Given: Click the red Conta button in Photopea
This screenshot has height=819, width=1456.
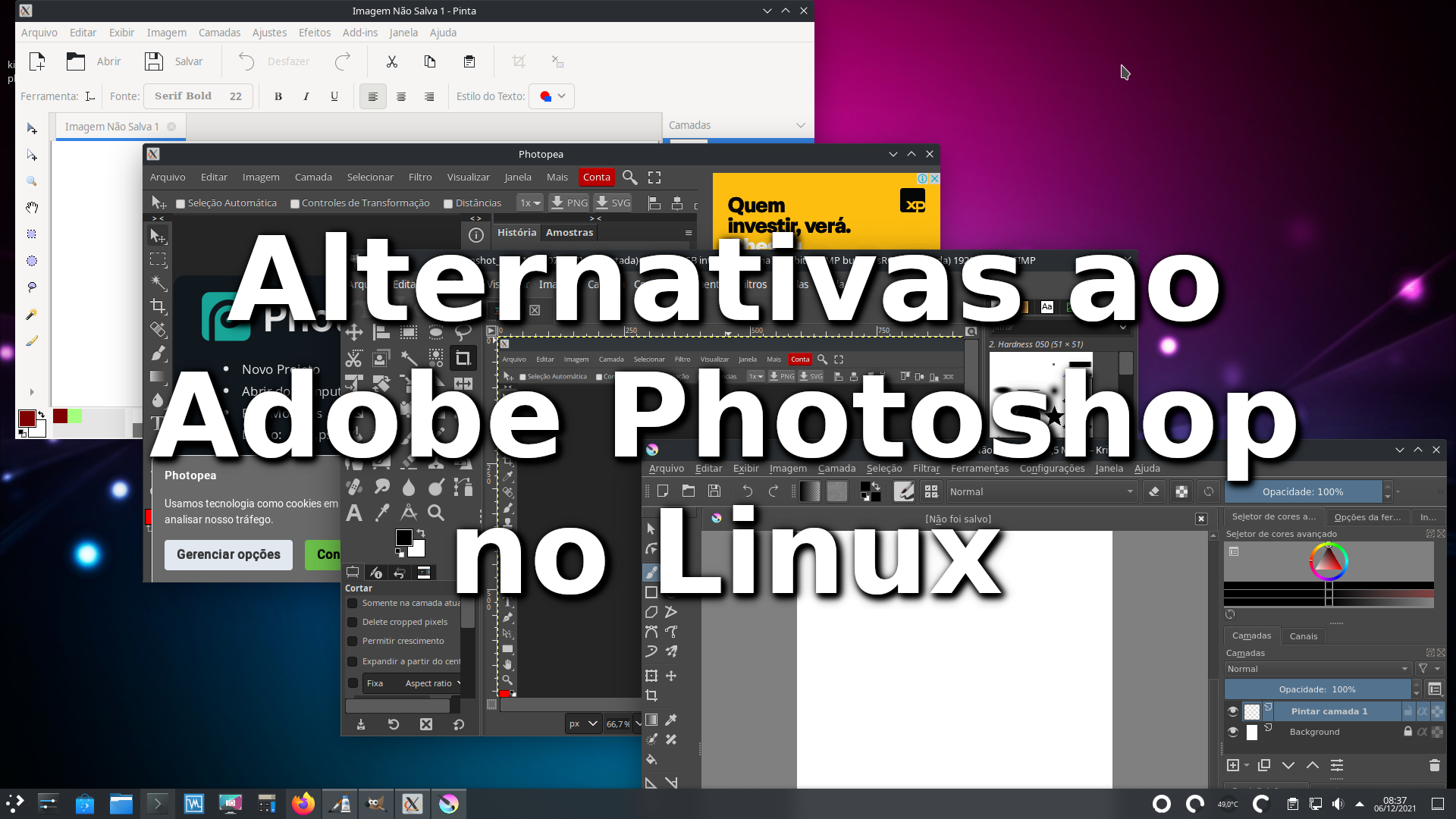Looking at the screenshot, I should 597,177.
